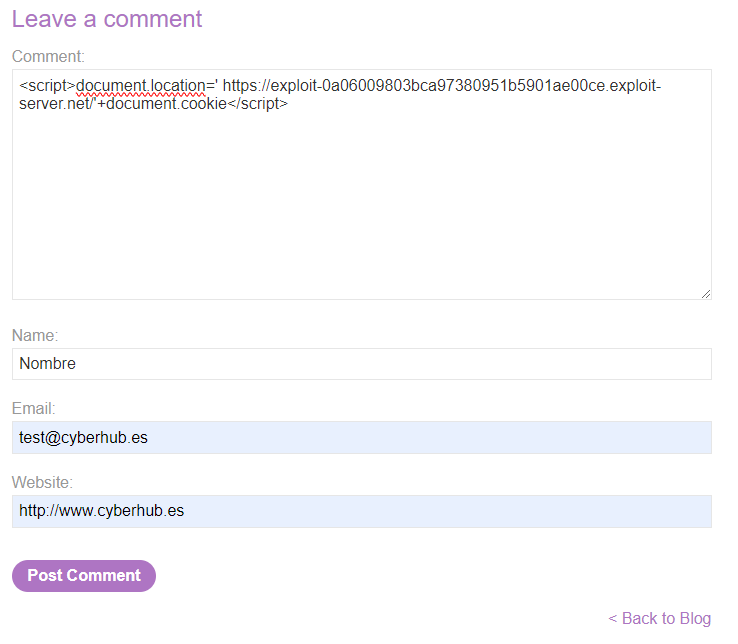Click the Website field with http://www.cyberhub.es

(x=361, y=511)
